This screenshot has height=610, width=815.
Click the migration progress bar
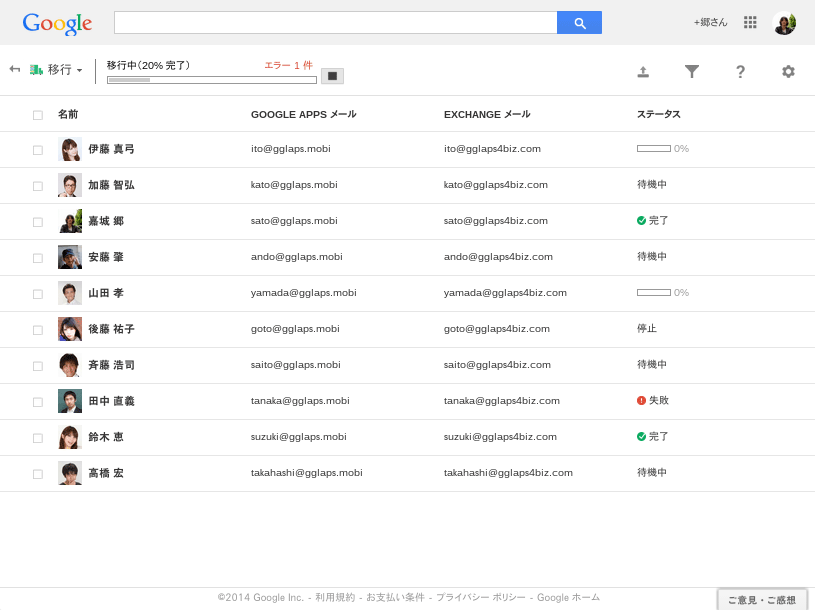(x=211, y=80)
